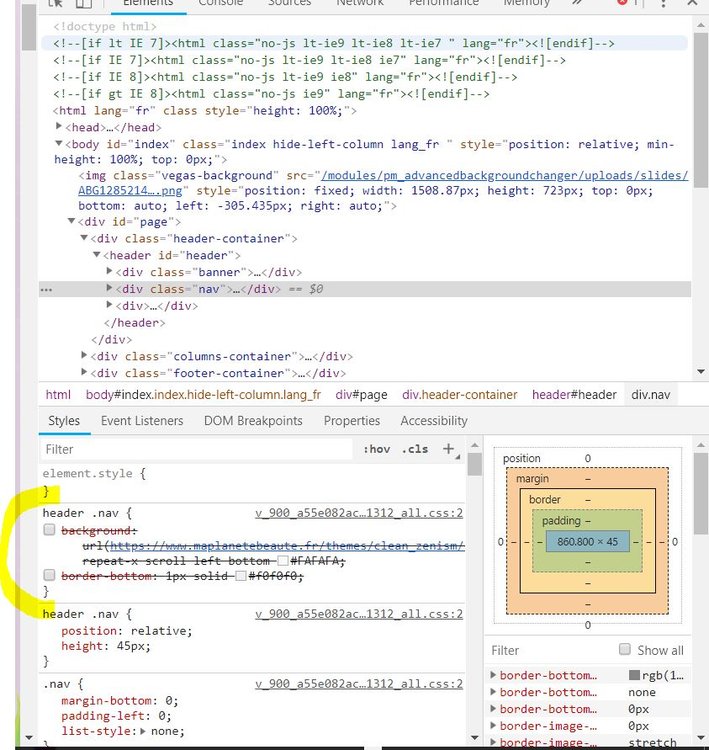Select div#page in the breadcrumb bar

[361, 395]
